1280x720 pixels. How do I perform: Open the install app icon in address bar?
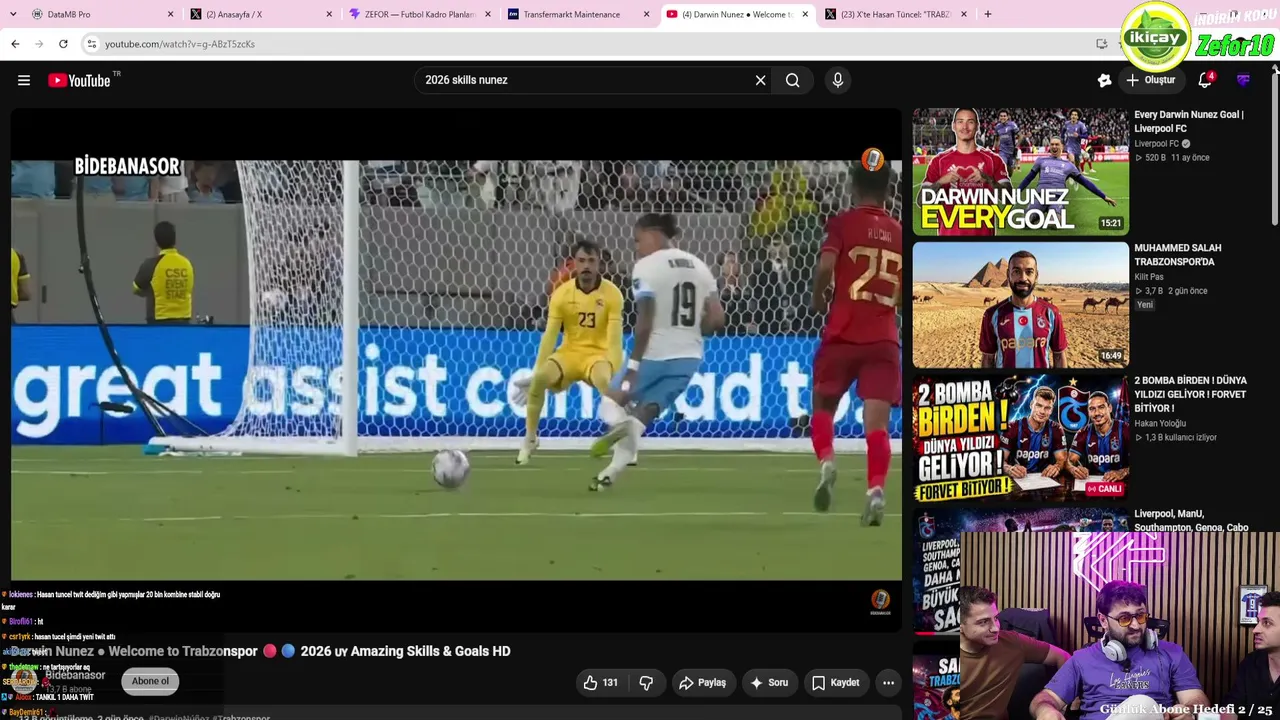coord(1101,44)
